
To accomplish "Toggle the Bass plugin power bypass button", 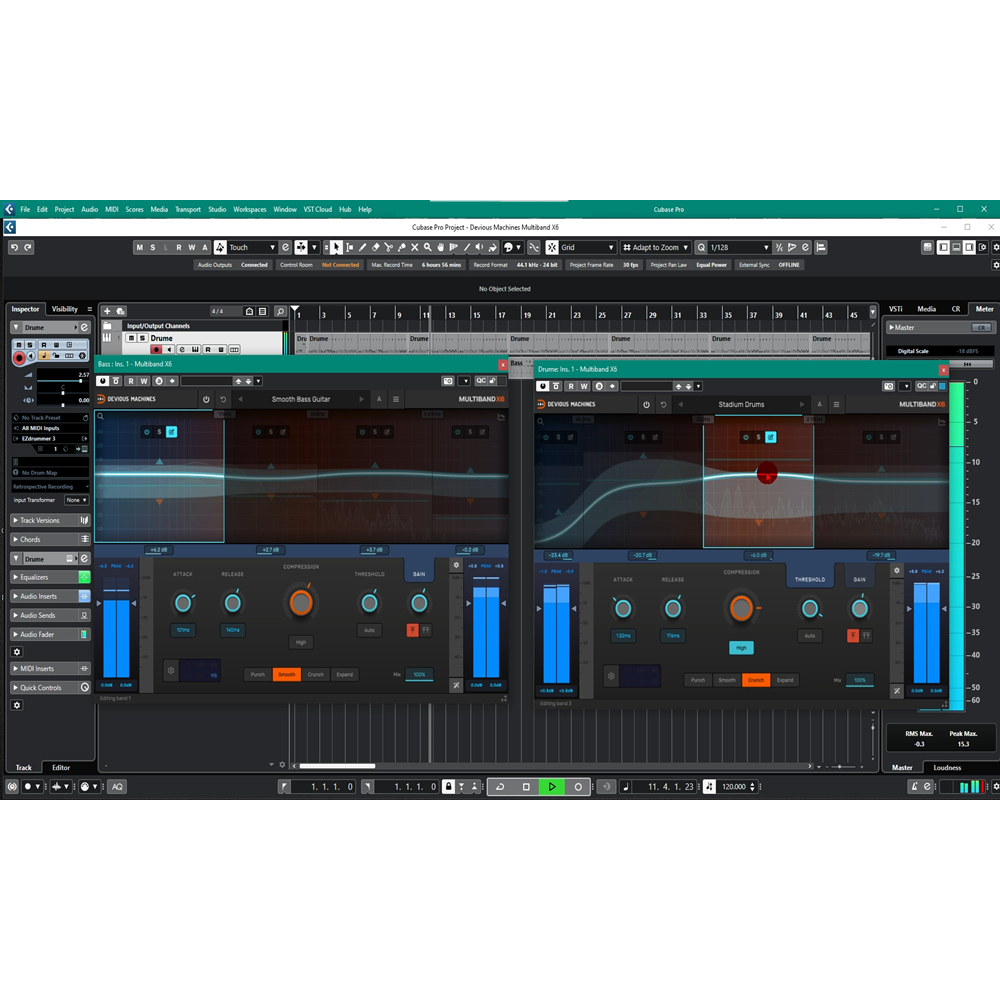I will coord(206,399).
